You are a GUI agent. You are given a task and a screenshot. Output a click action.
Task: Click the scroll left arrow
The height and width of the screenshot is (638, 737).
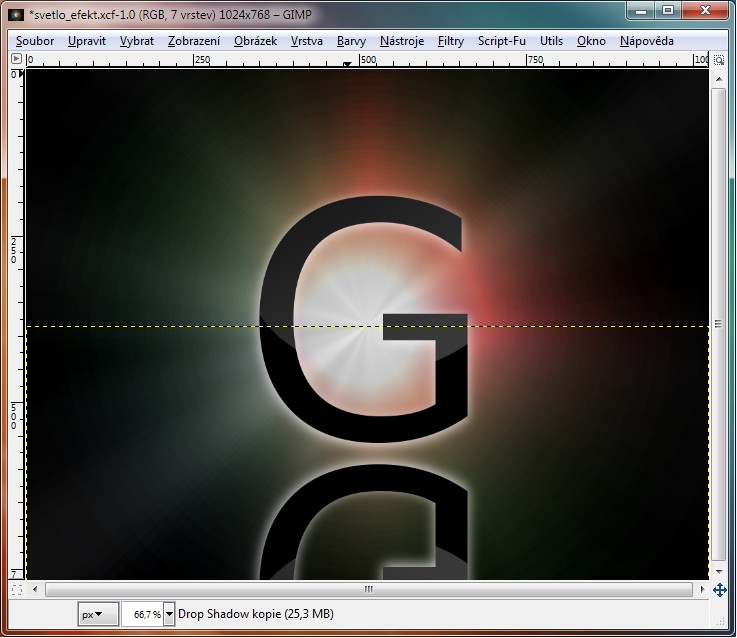pyautogui.click(x=35, y=589)
